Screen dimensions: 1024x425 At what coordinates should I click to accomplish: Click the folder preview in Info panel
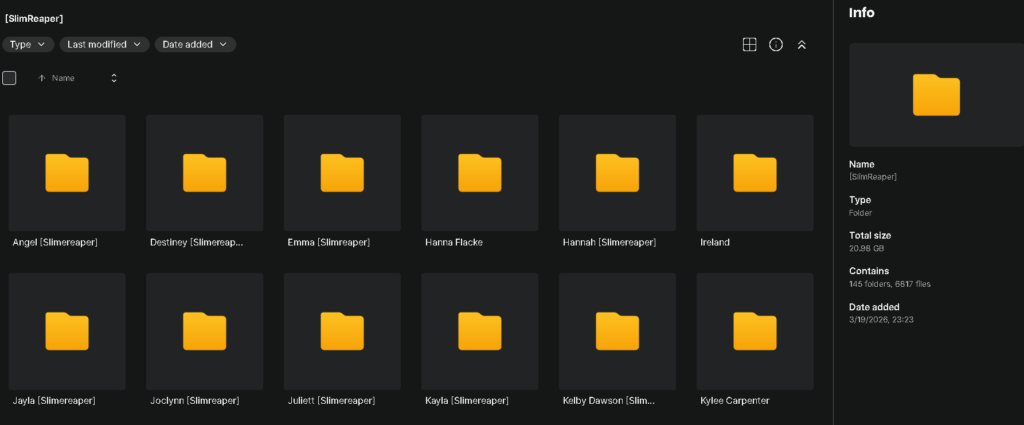point(936,95)
